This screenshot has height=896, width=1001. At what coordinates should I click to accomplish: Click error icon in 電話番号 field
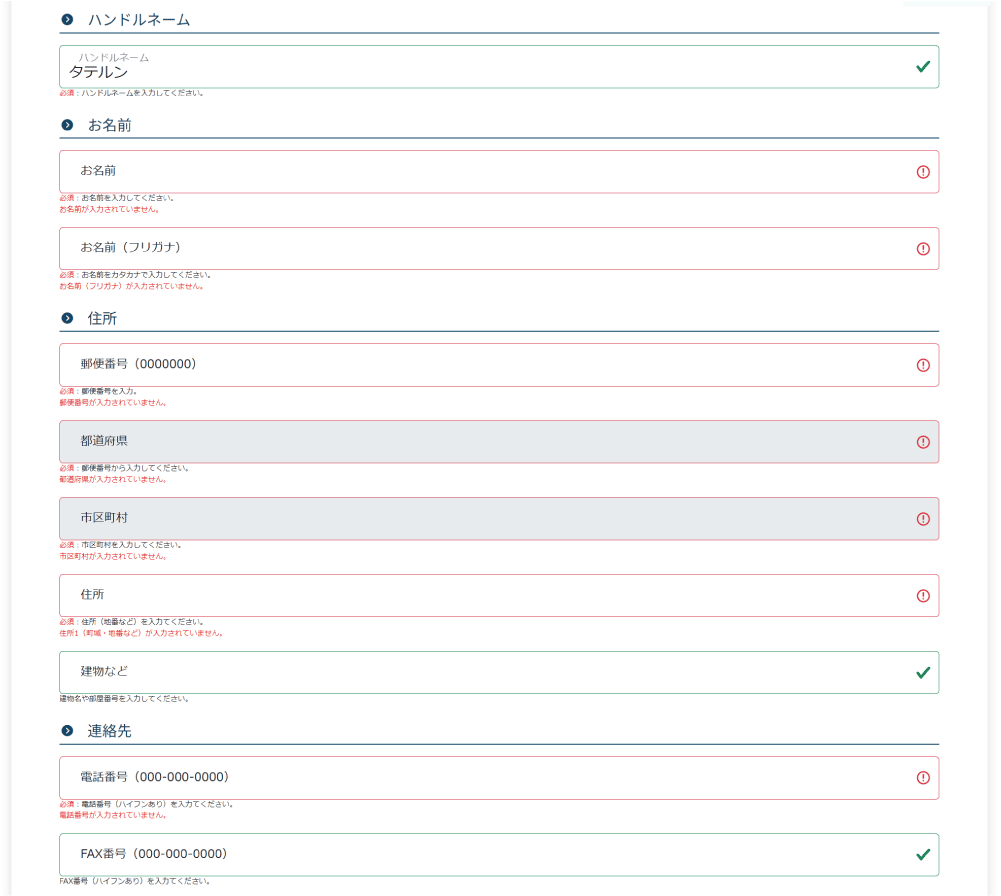pyautogui.click(x=923, y=778)
